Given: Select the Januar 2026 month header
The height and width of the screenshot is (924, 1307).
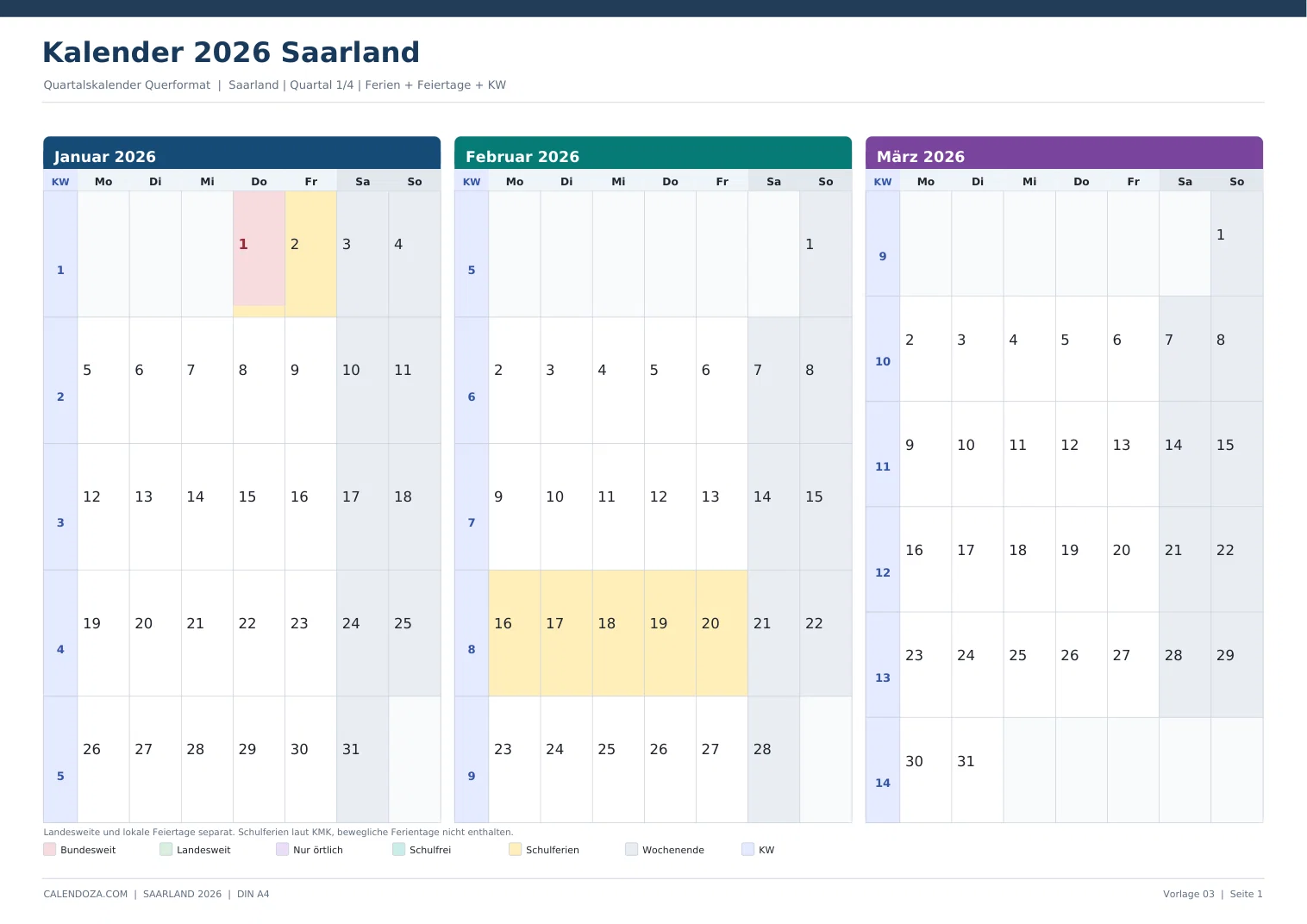Looking at the screenshot, I should click(242, 153).
